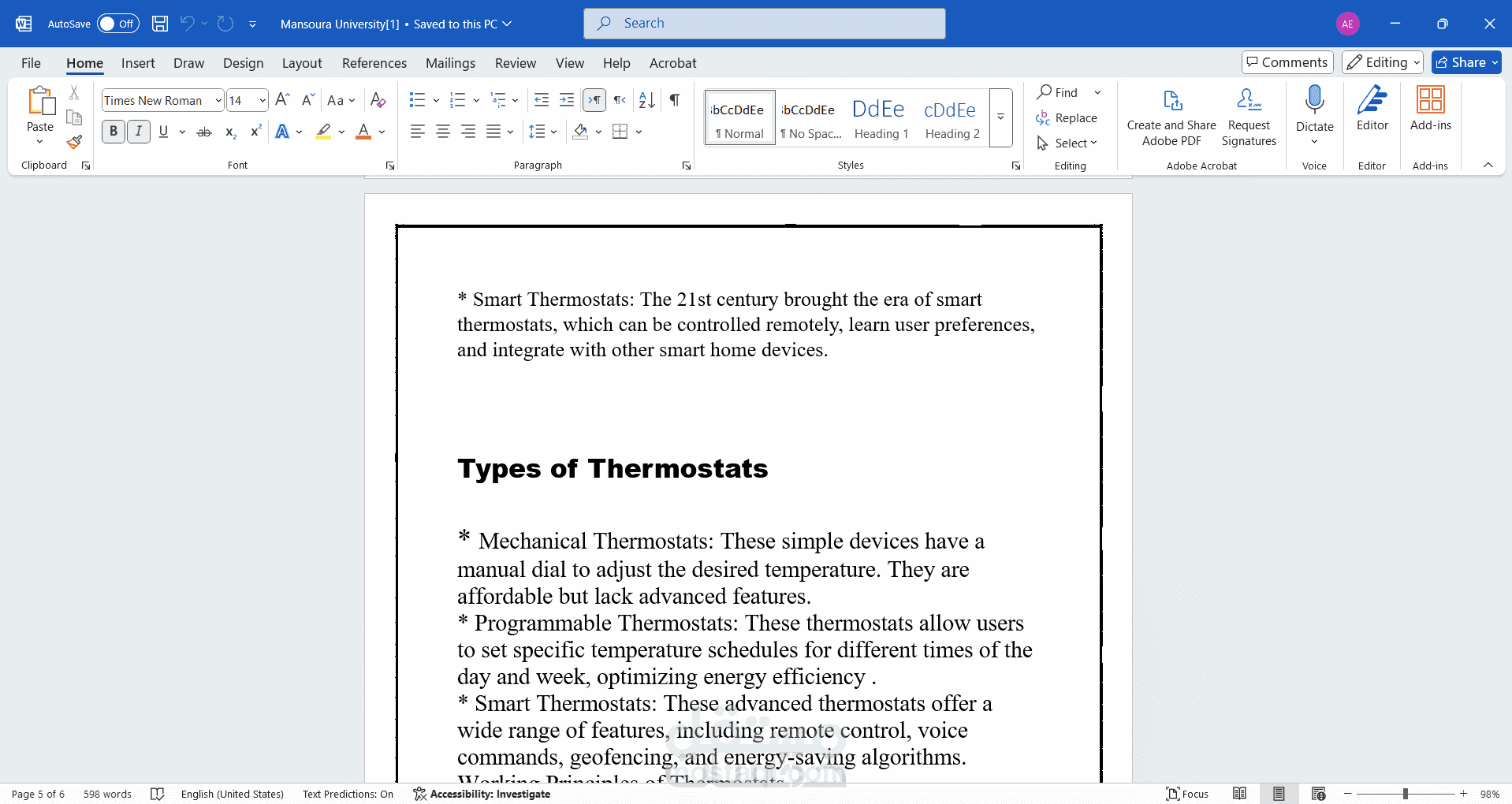Open spelling proofing status icon
This screenshot has width=1512, height=804.
pos(157,794)
